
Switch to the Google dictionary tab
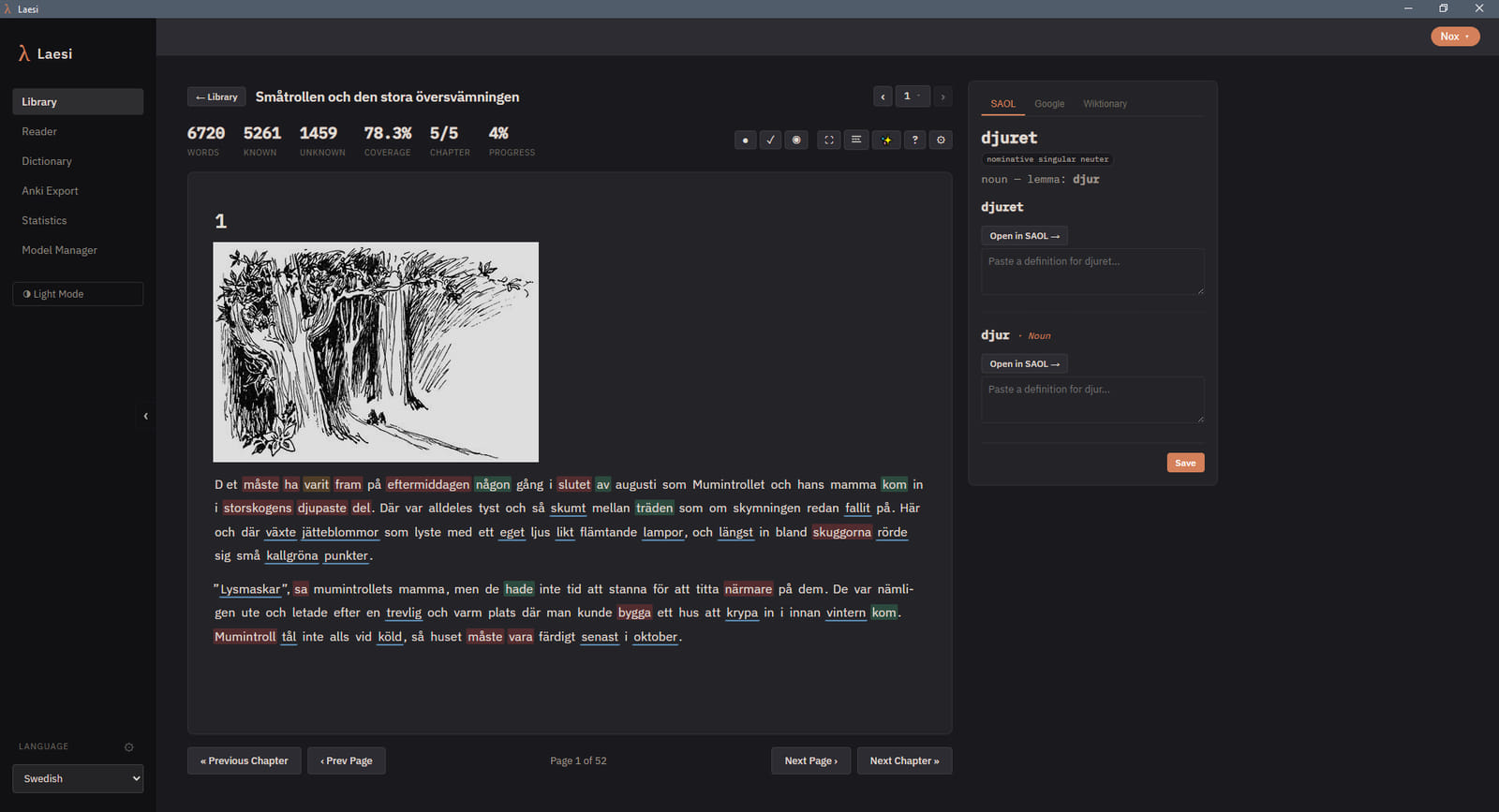[x=1049, y=104]
